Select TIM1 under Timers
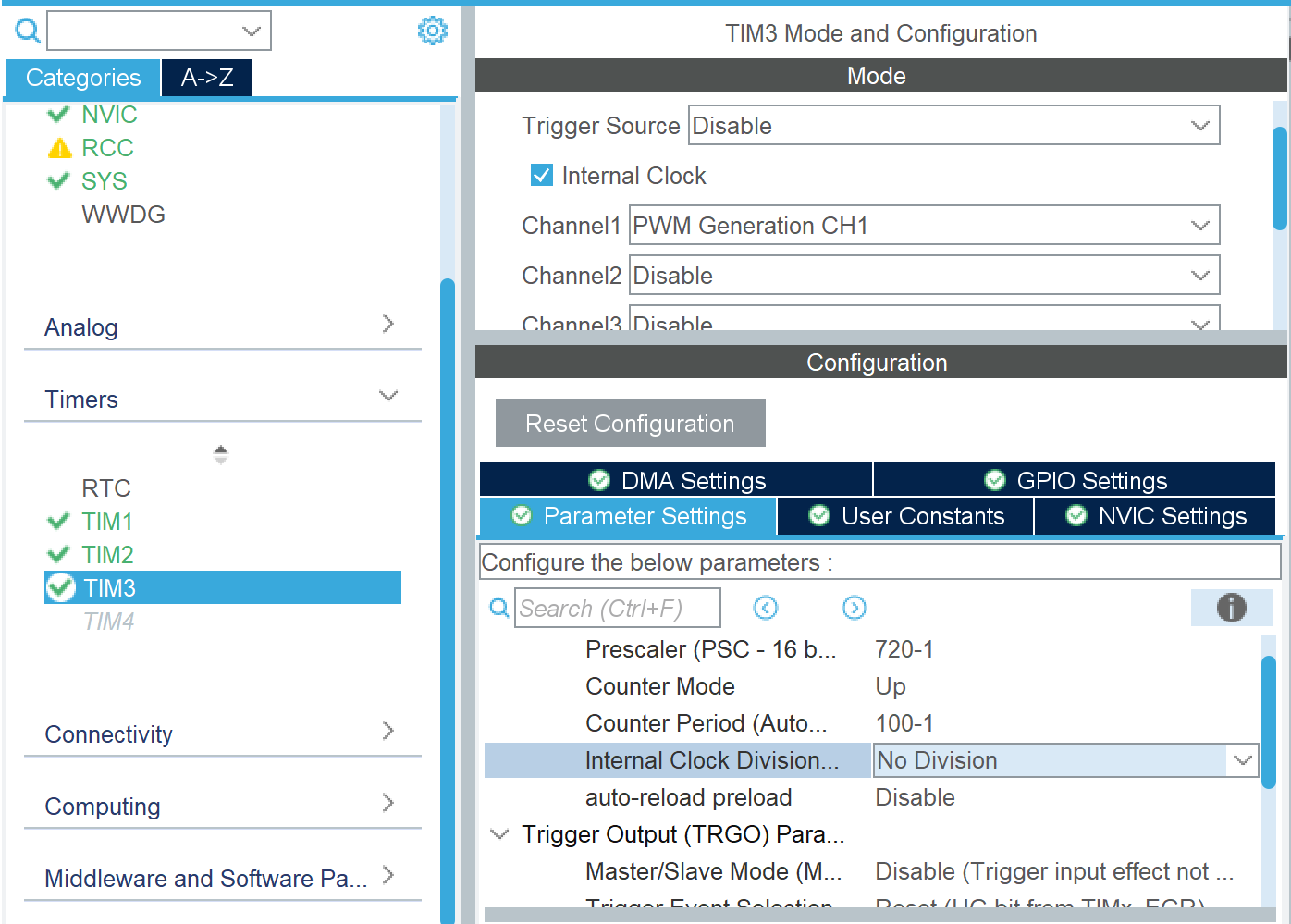 click(x=107, y=522)
